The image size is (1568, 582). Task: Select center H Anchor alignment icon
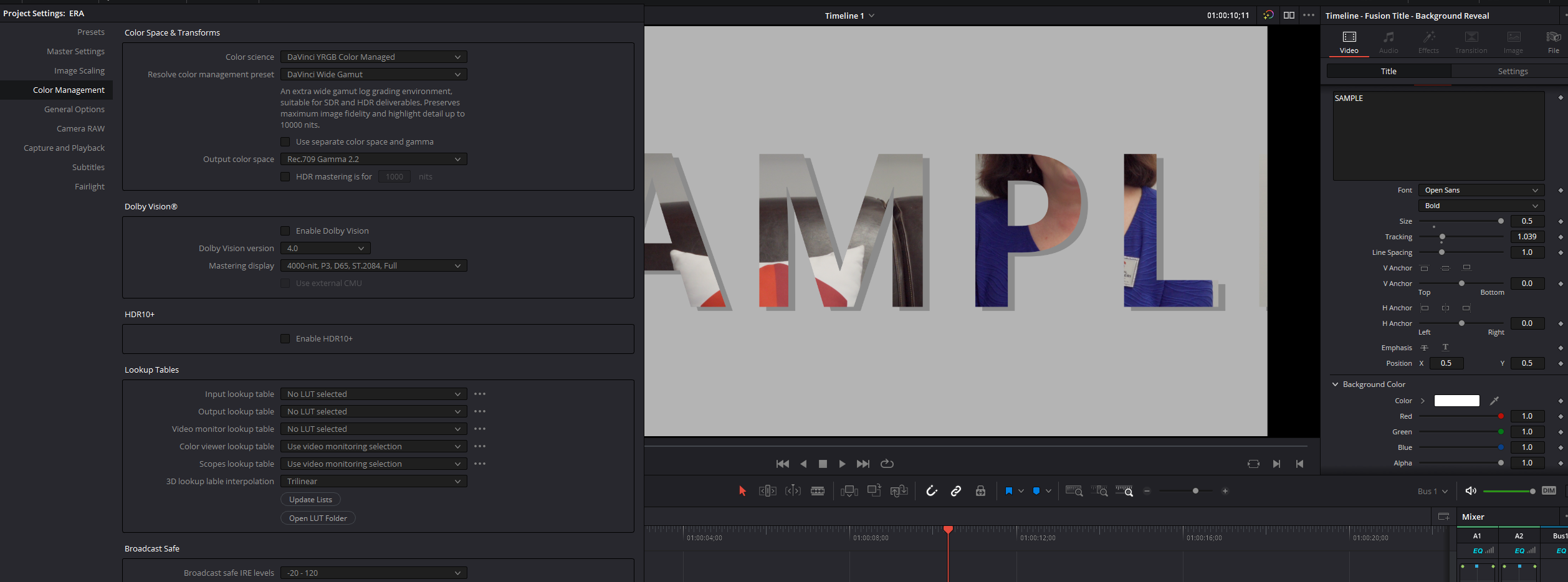(1445, 308)
